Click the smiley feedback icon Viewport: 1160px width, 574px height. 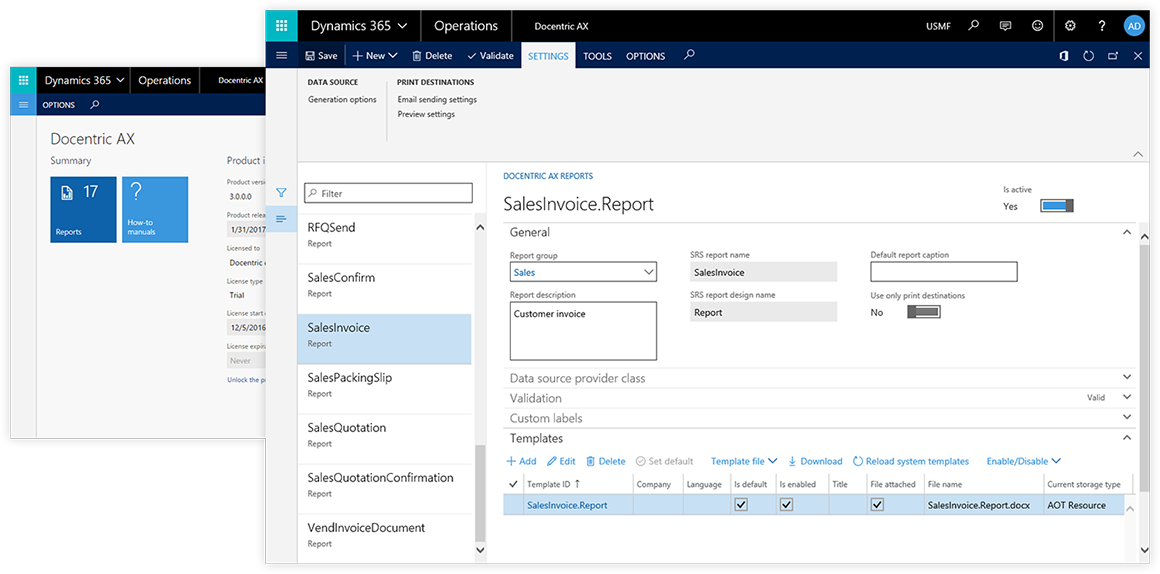tap(1037, 26)
